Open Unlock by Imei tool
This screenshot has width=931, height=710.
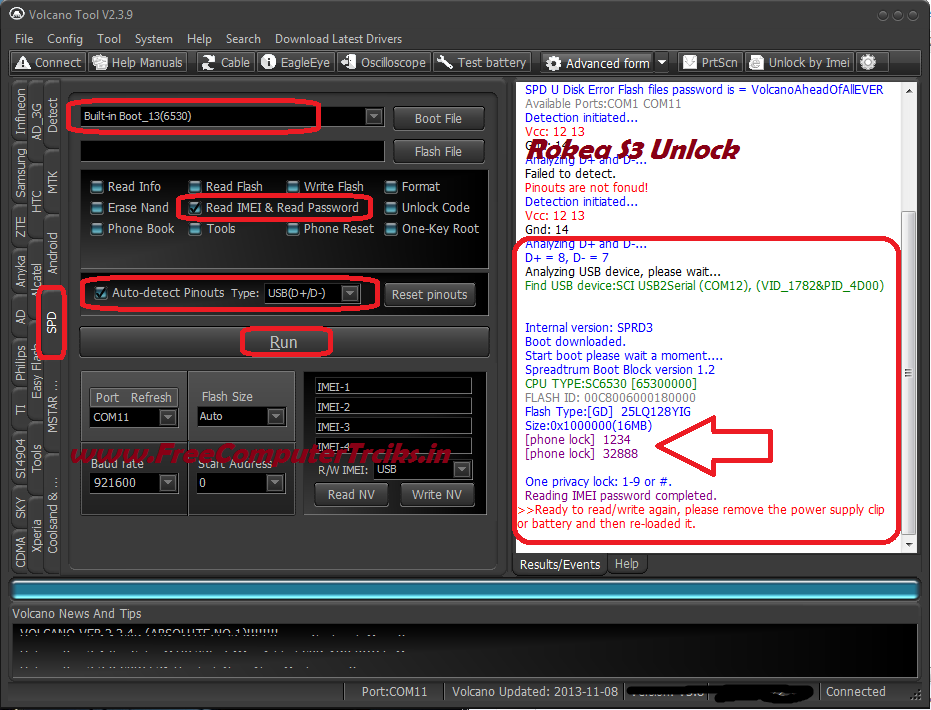click(800, 62)
